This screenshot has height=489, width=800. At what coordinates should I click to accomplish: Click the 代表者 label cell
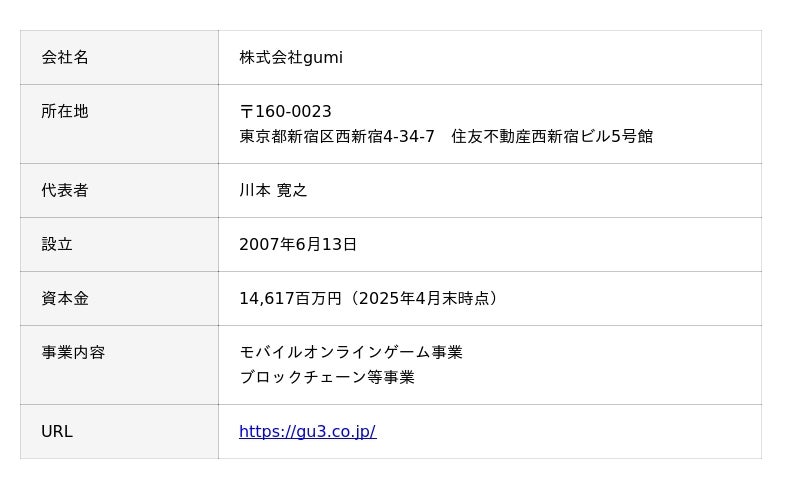coord(65,190)
